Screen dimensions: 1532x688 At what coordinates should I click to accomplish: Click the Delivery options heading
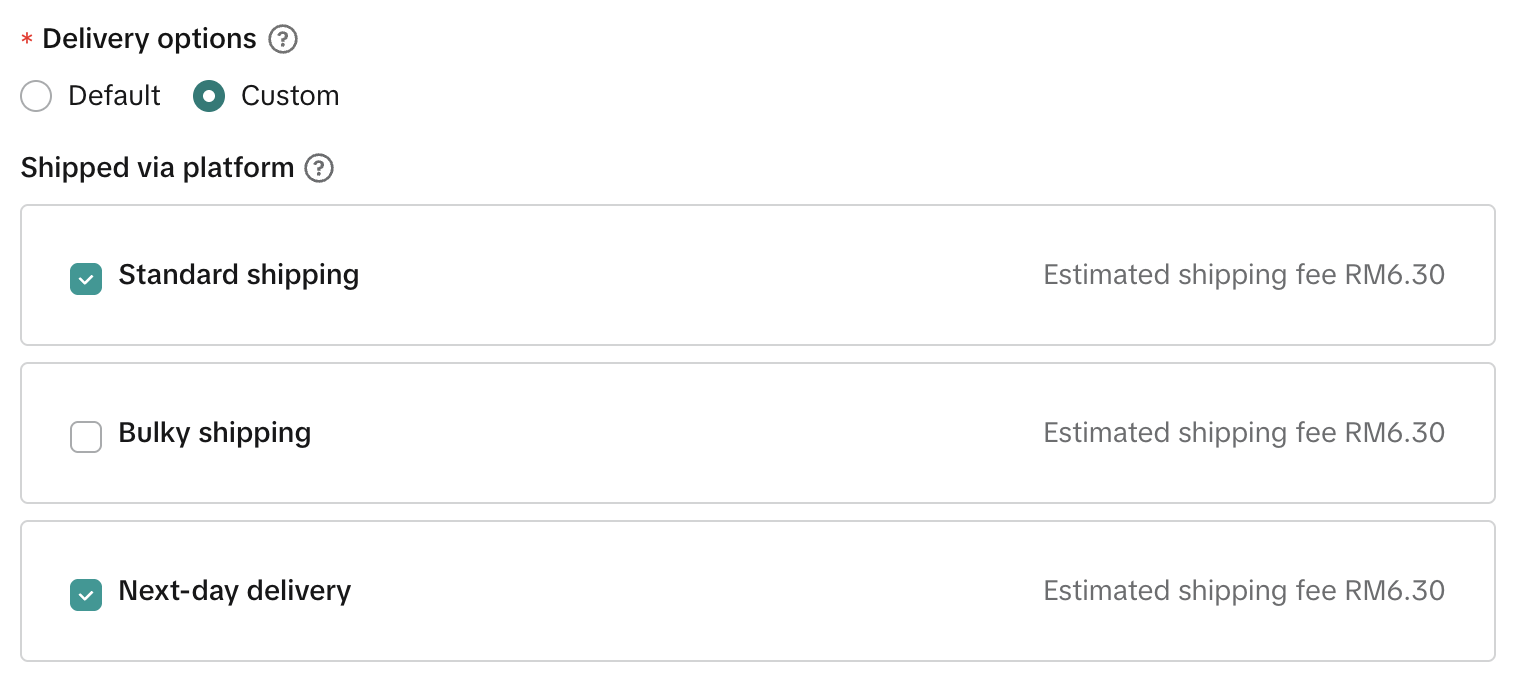(150, 39)
